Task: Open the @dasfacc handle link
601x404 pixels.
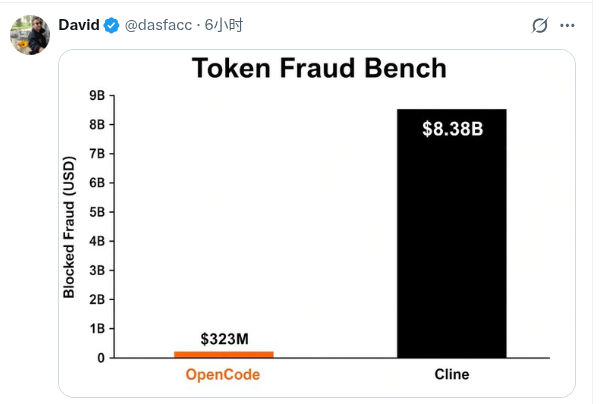Action: pos(158,25)
